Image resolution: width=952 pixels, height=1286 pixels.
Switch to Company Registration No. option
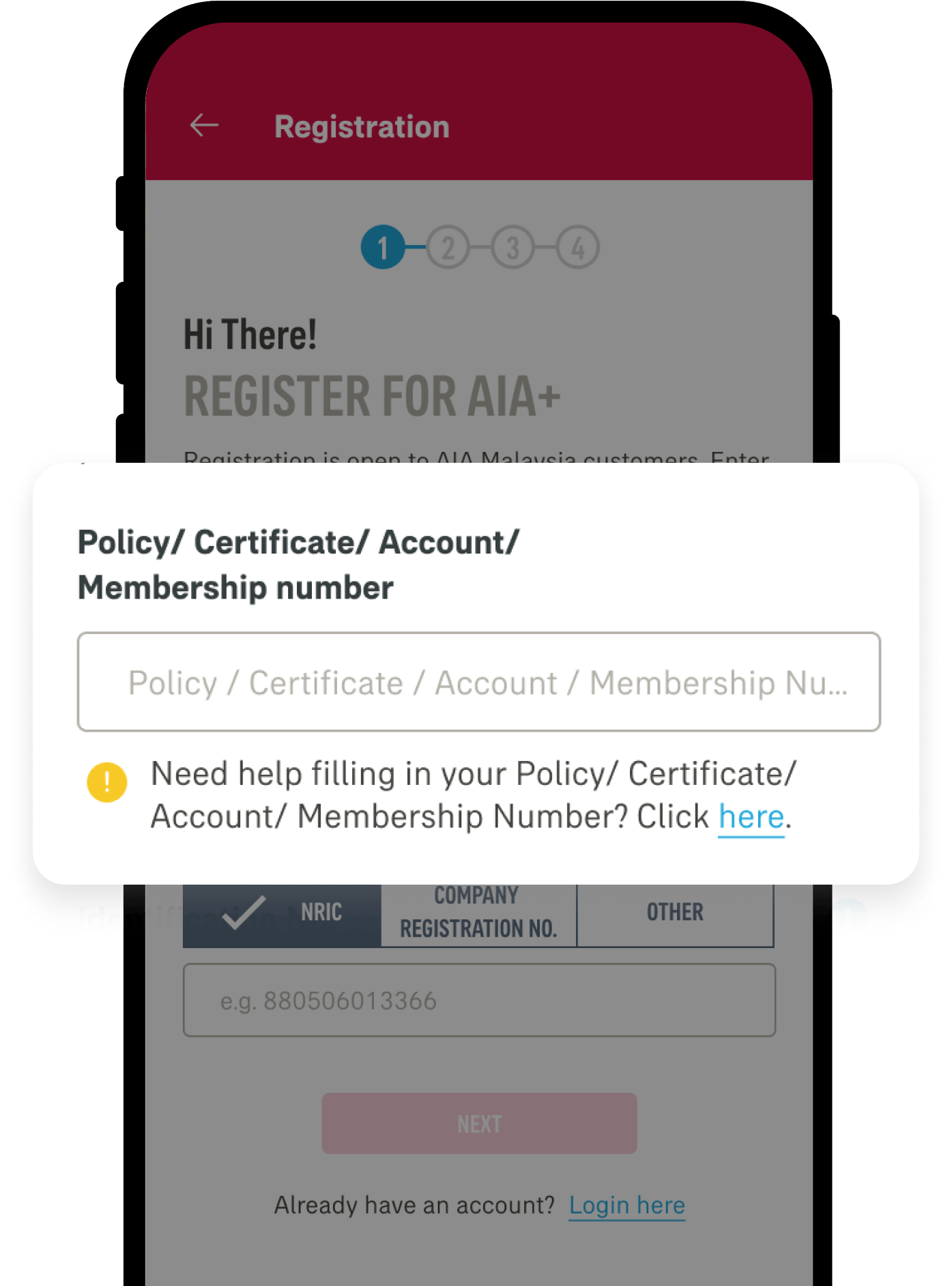[x=478, y=913]
